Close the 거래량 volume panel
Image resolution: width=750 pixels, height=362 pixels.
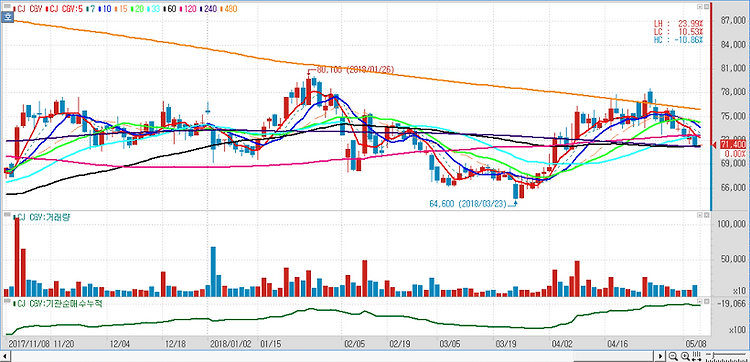[x=706, y=216]
